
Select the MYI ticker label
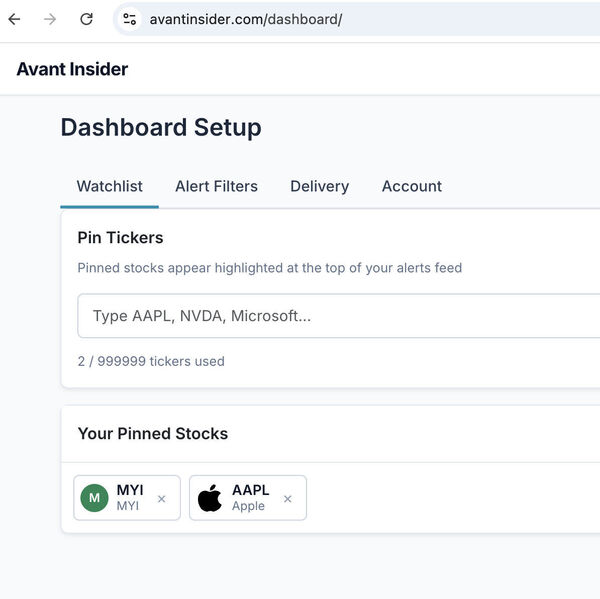(x=130, y=490)
